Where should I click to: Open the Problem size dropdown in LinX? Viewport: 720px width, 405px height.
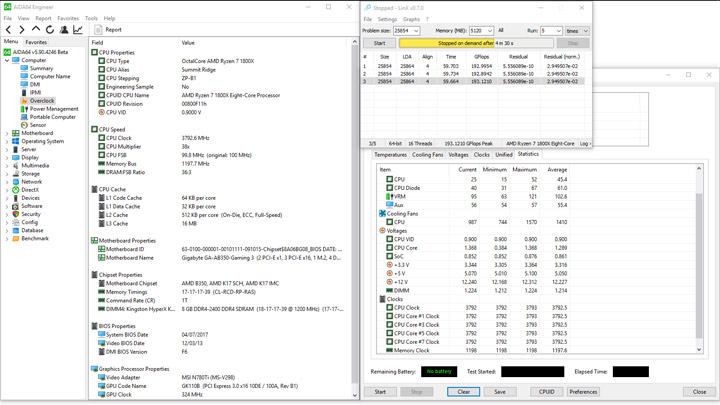tap(415, 31)
